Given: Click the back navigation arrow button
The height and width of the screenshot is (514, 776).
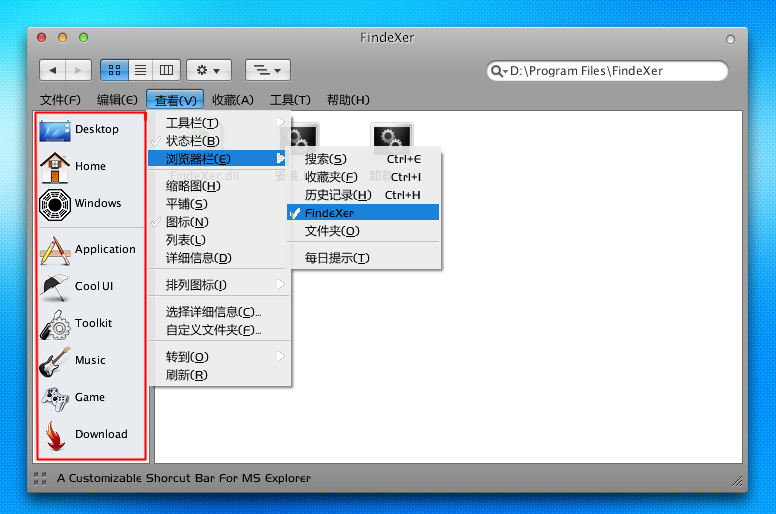Looking at the screenshot, I should 52,70.
